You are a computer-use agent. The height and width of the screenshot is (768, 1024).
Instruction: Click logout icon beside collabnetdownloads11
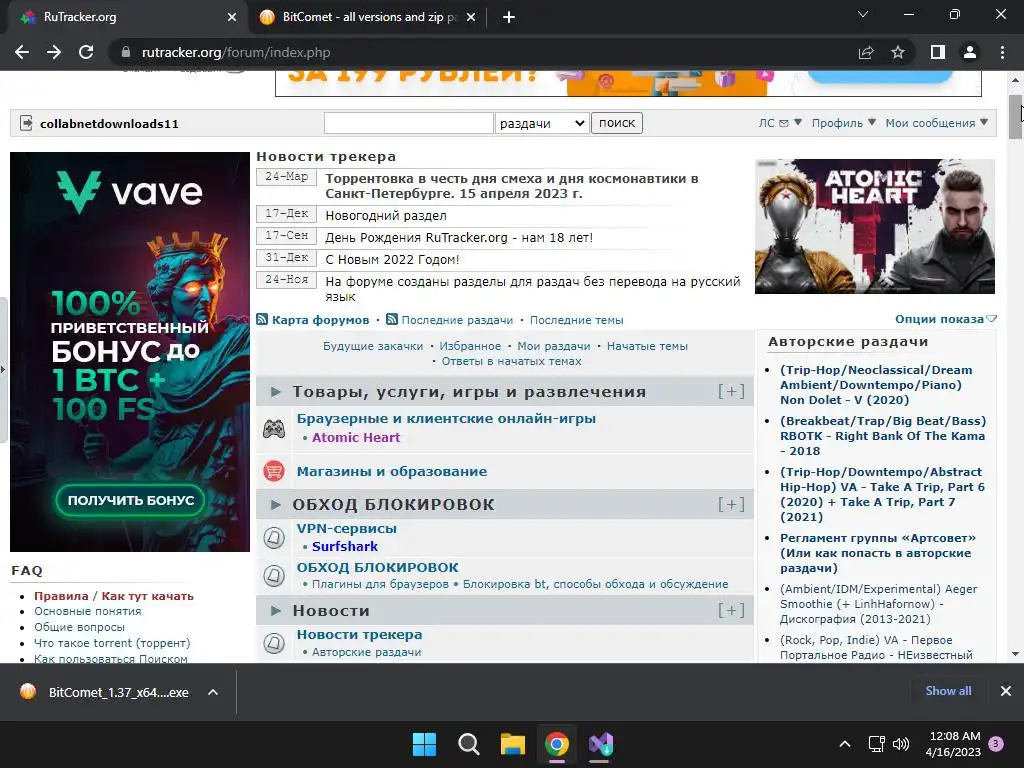[26, 123]
